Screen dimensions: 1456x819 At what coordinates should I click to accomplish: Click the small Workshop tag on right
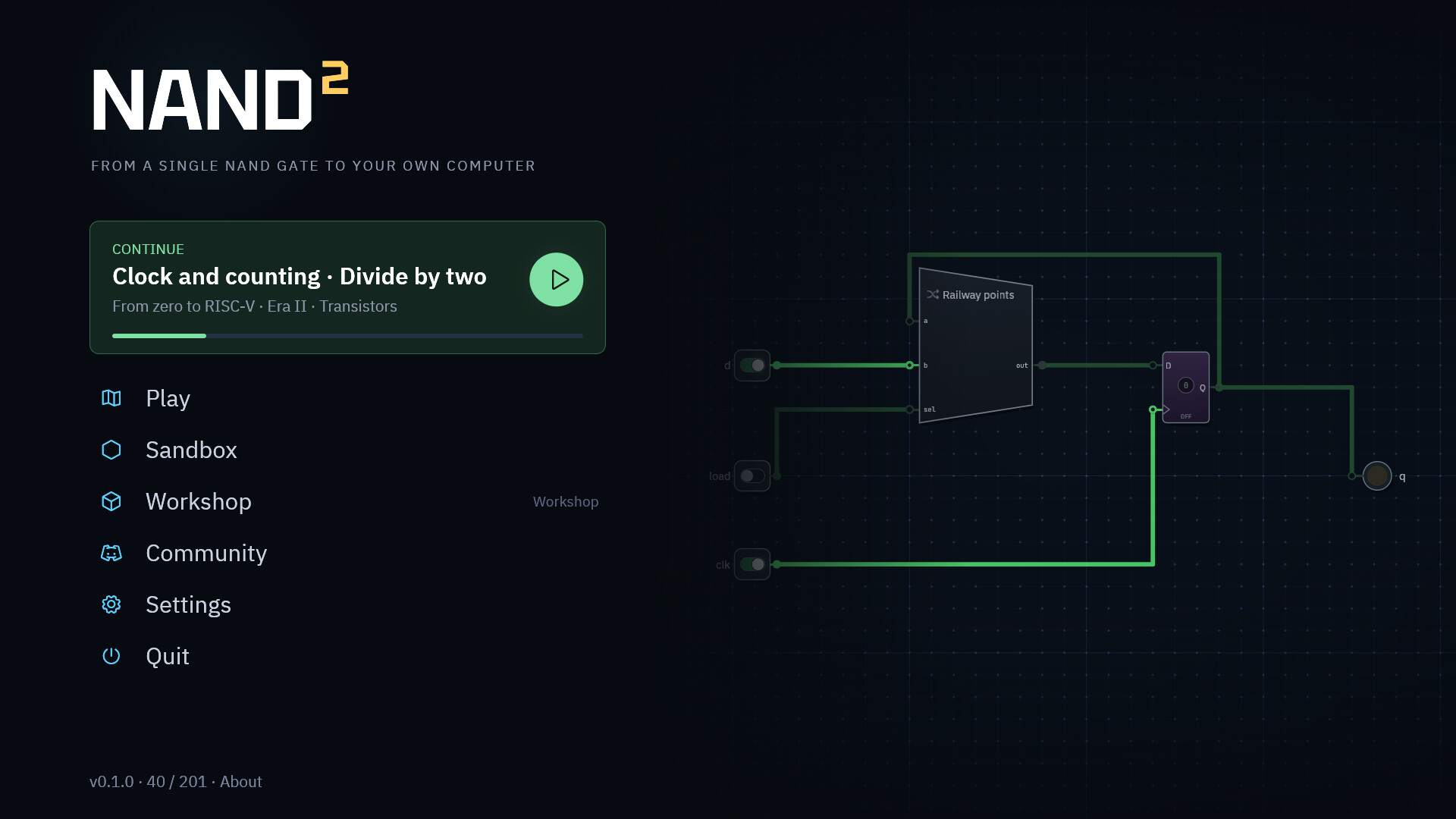[566, 502]
